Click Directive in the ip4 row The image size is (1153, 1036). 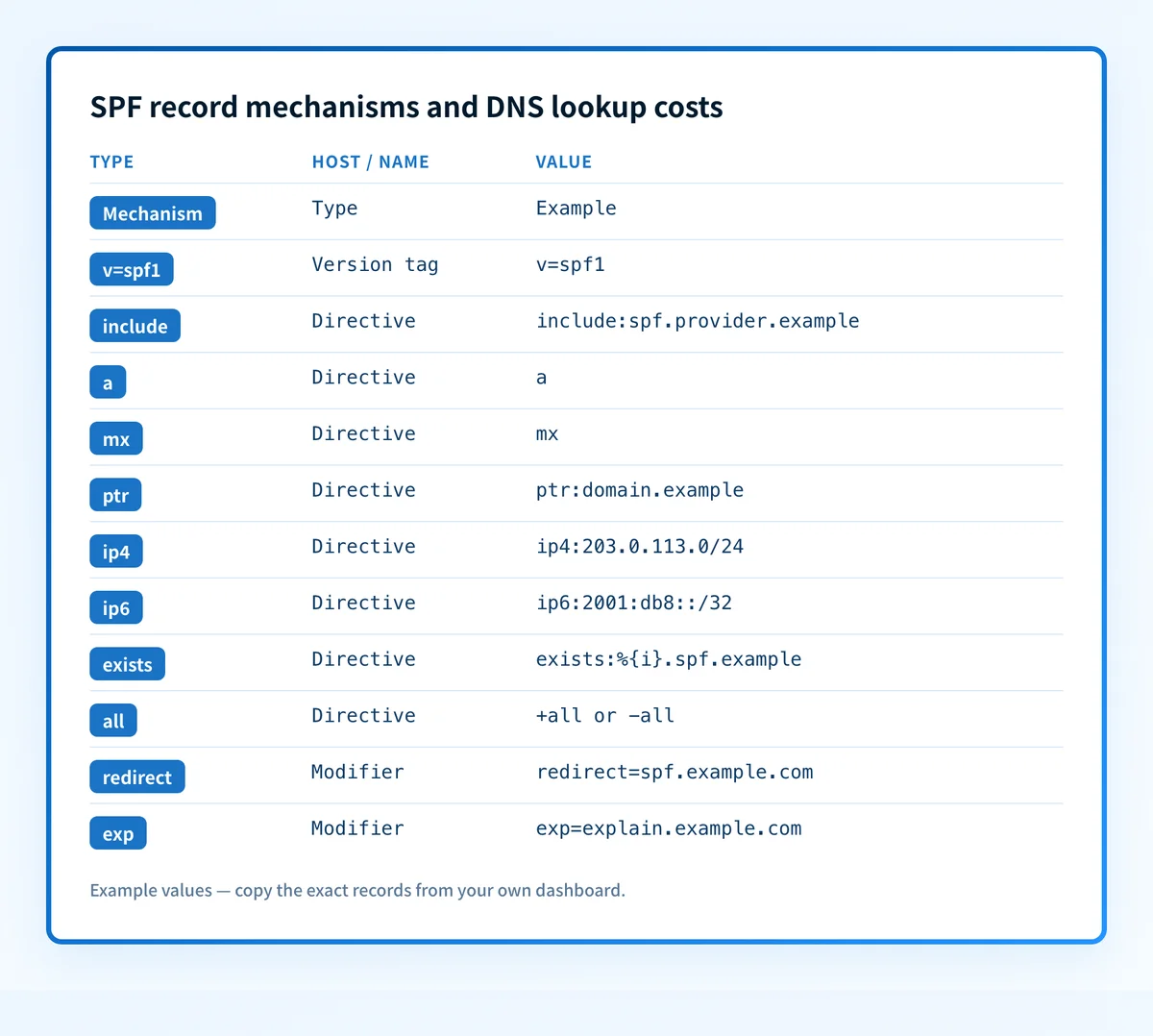pos(363,547)
